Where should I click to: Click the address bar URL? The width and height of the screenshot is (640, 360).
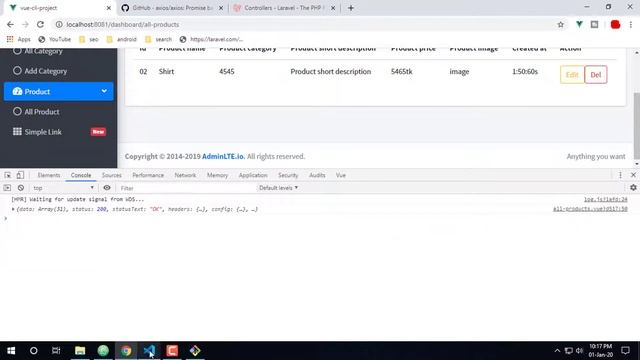(123, 24)
